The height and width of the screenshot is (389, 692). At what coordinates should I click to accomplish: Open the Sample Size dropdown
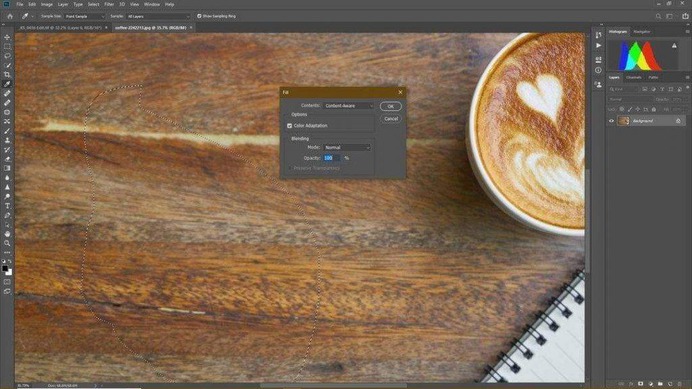pyautogui.click(x=85, y=16)
